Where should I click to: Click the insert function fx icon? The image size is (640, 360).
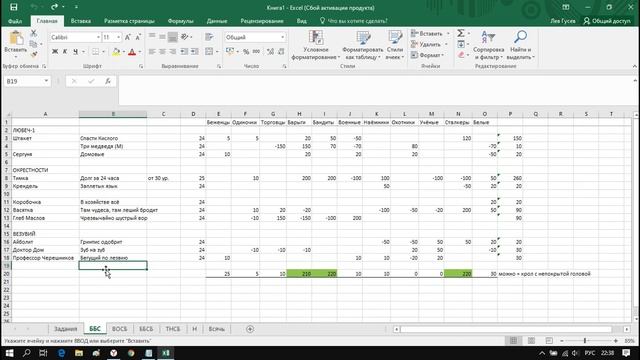pyautogui.click(x=108, y=81)
